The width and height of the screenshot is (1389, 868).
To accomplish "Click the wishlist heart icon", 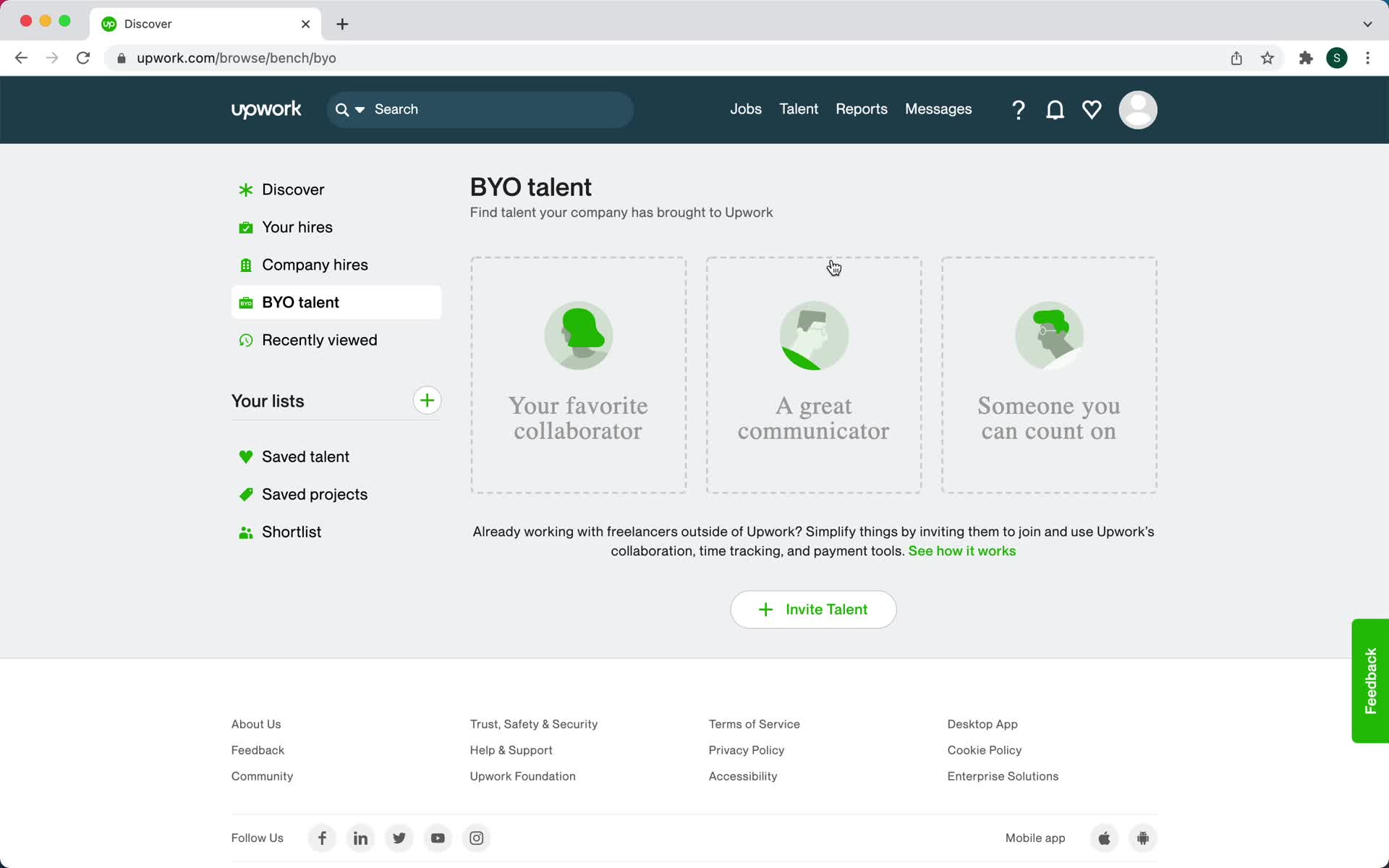I will (x=1092, y=109).
